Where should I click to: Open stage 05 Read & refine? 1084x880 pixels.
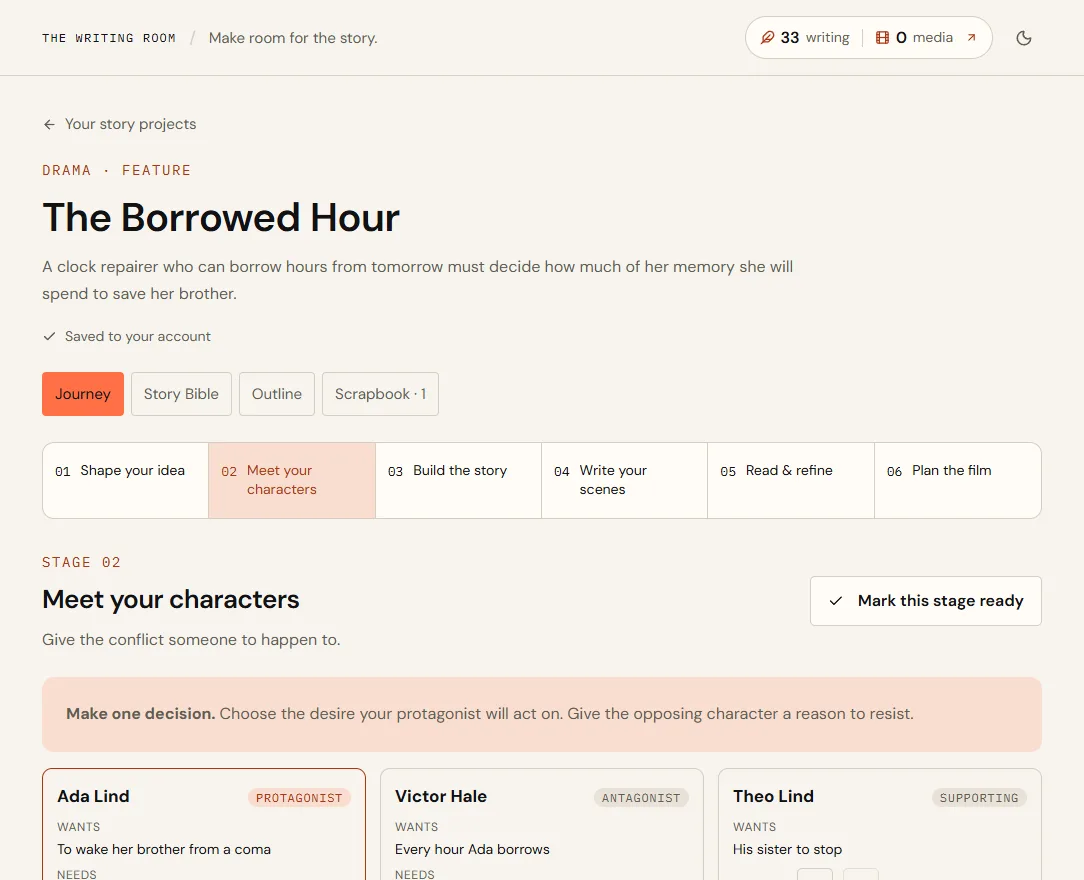click(791, 480)
